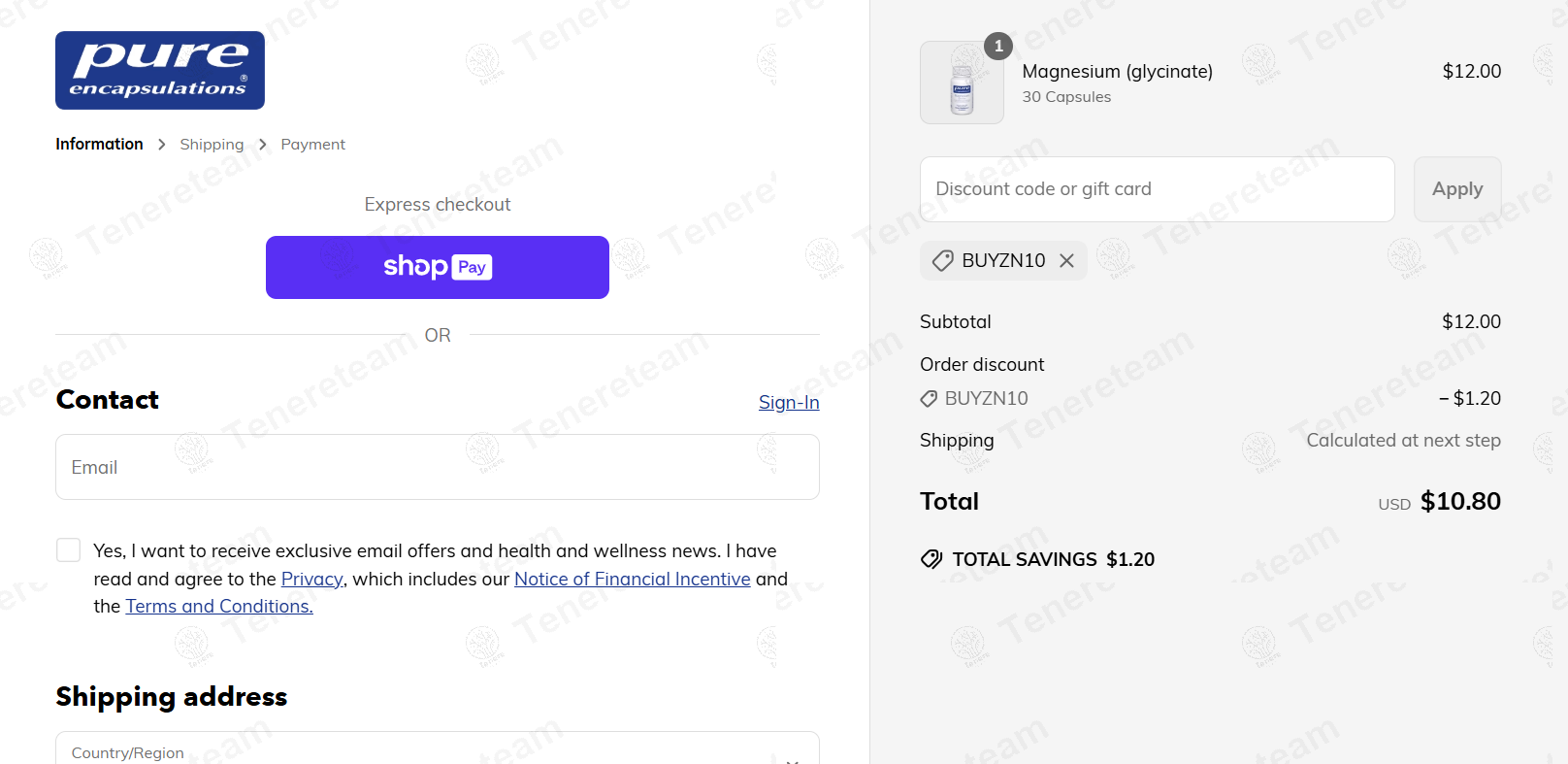Open the Notice of Financial Incentive link
The image size is (1568, 764).
632,579
